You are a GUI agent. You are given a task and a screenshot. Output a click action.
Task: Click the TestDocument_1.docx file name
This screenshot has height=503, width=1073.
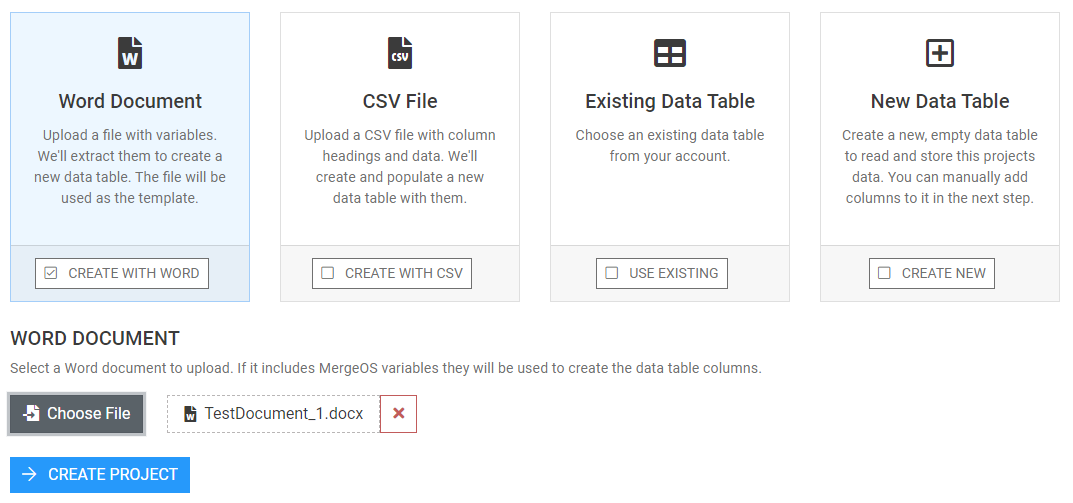pyautogui.click(x=284, y=414)
